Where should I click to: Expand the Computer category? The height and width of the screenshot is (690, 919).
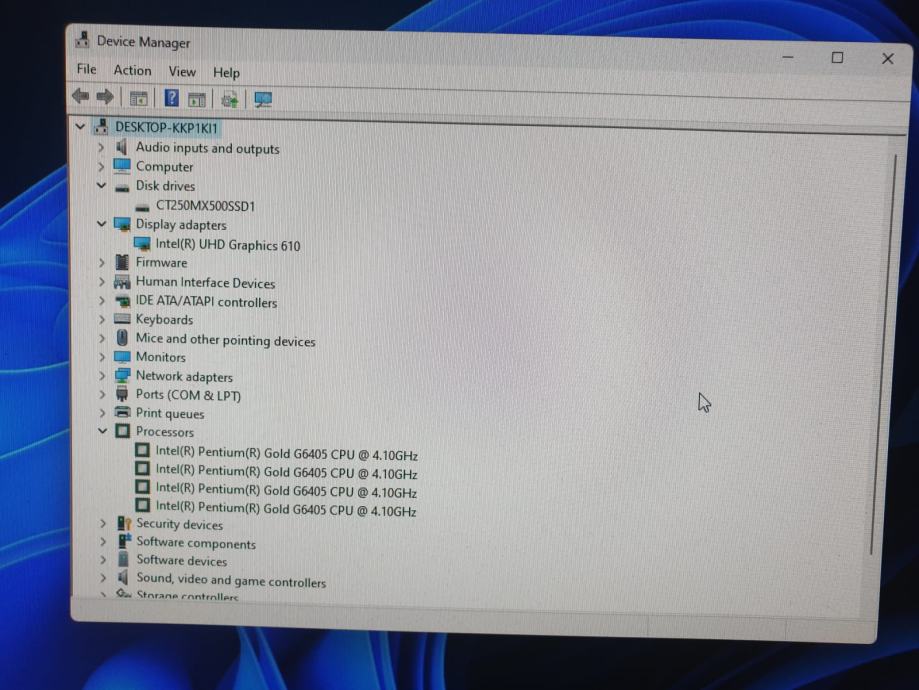(101, 166)
